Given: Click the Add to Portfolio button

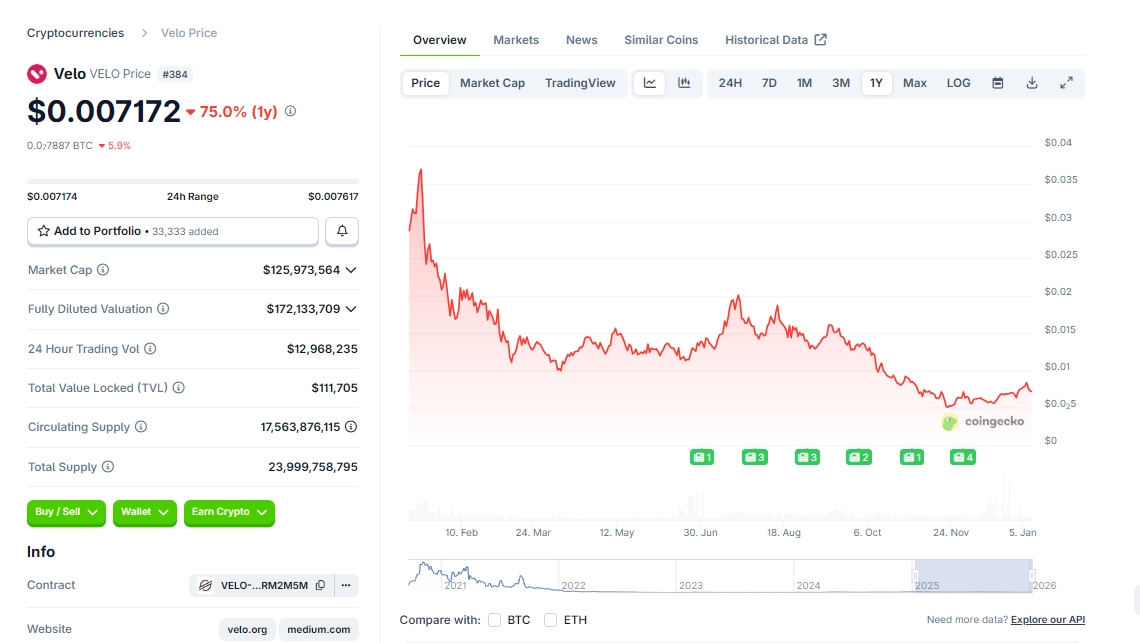Looking at the screenshot, I should pyautogui.click(x=173, y=231).
